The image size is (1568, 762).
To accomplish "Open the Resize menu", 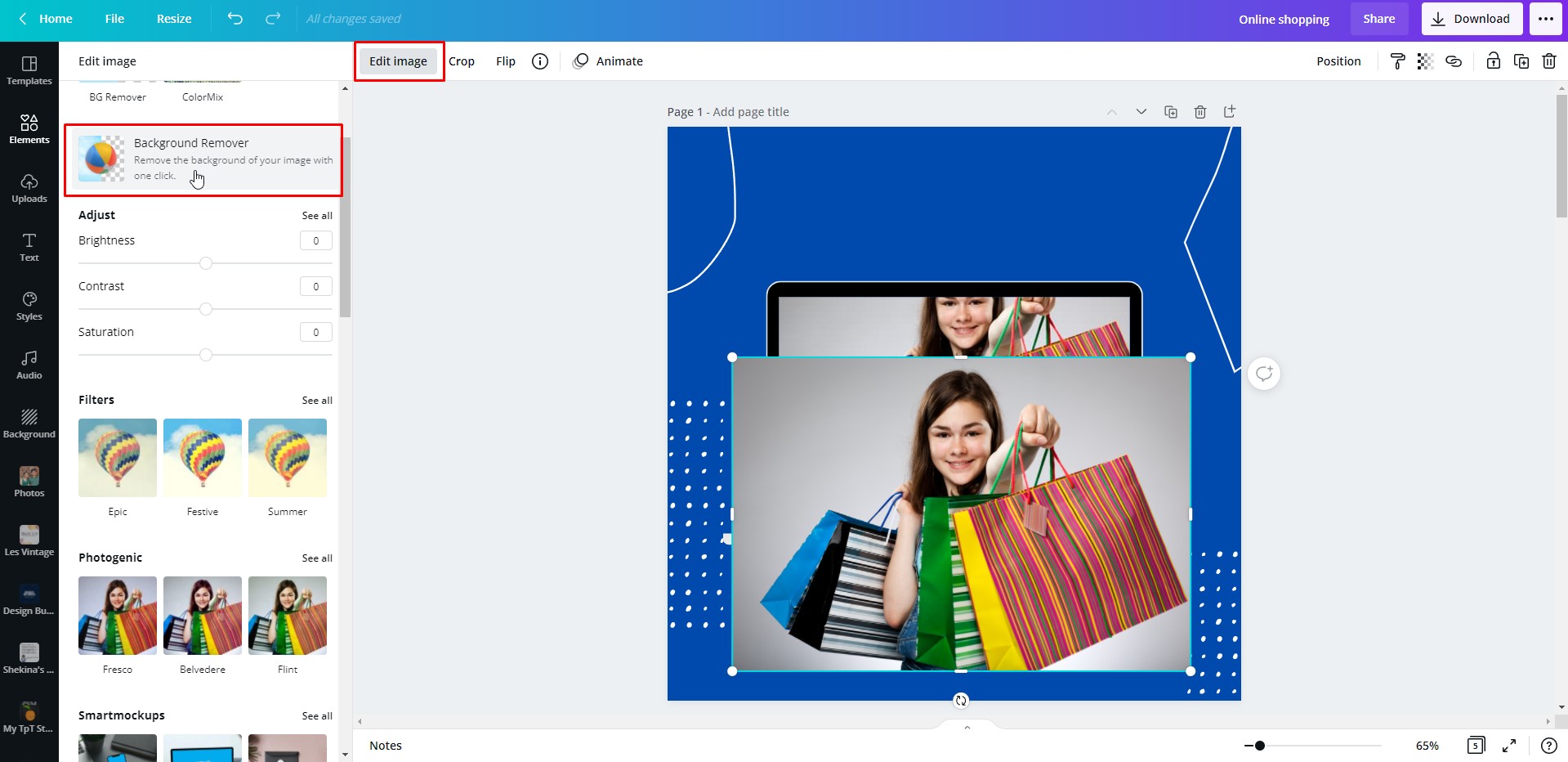I will 174,19.
